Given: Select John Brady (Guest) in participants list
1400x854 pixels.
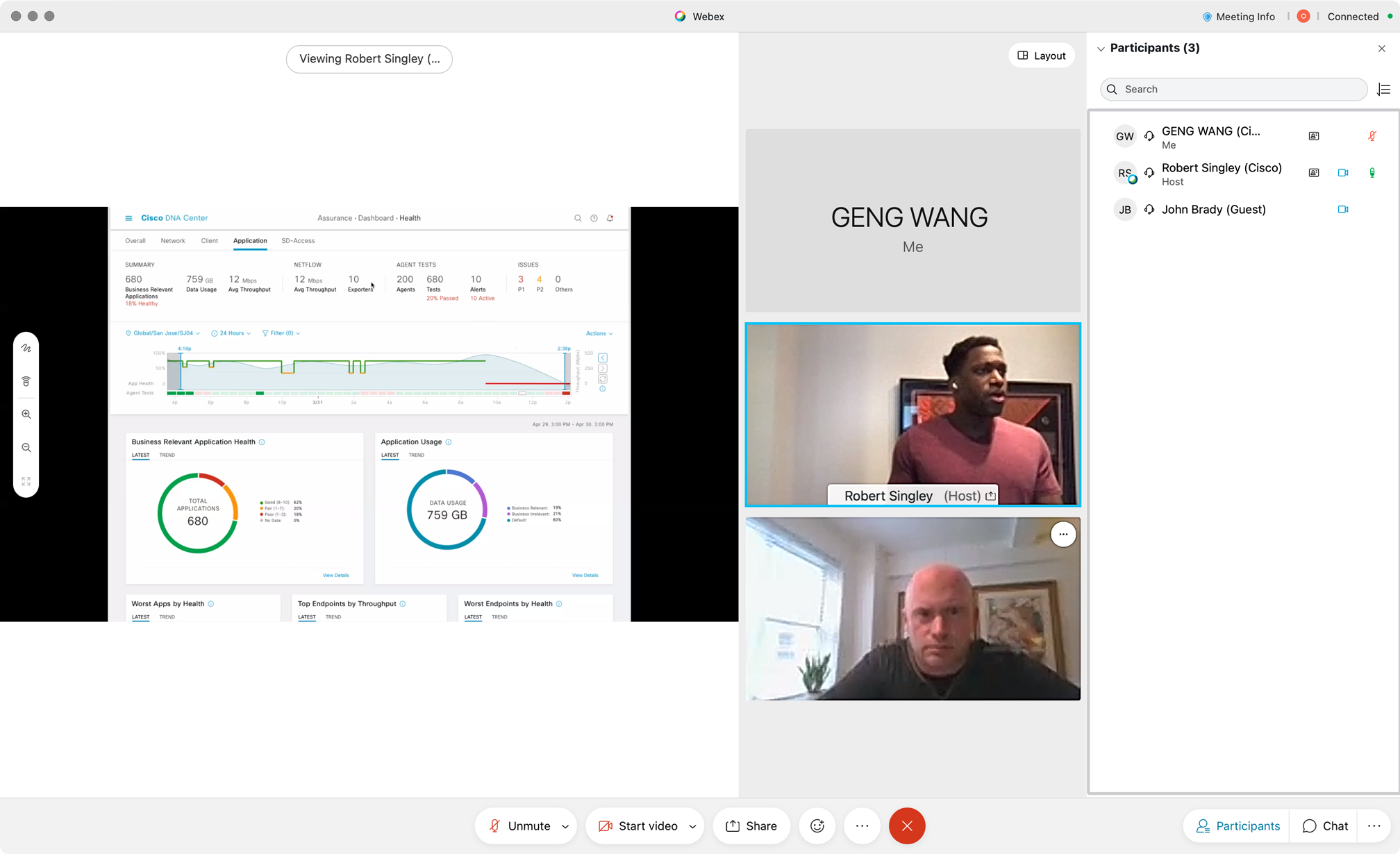Looking at the screenshot, I should (x=1243, y=210).
